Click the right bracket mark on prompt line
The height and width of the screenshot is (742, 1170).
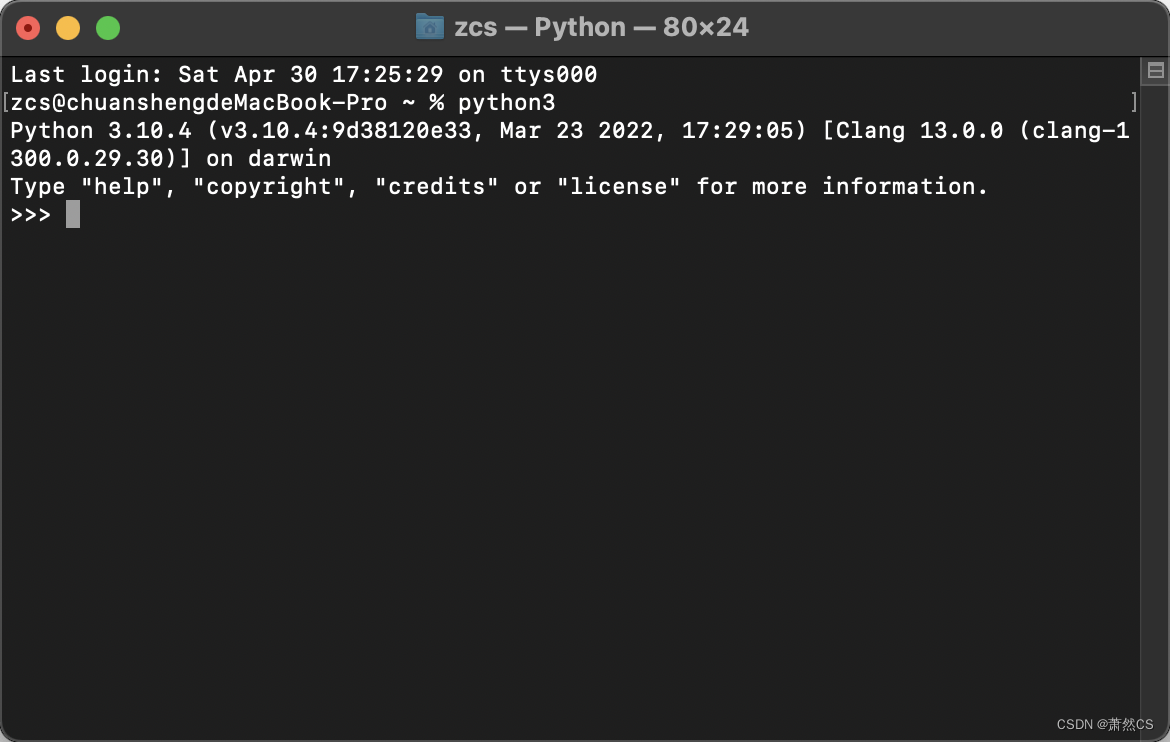click(x=1134, y=102)
